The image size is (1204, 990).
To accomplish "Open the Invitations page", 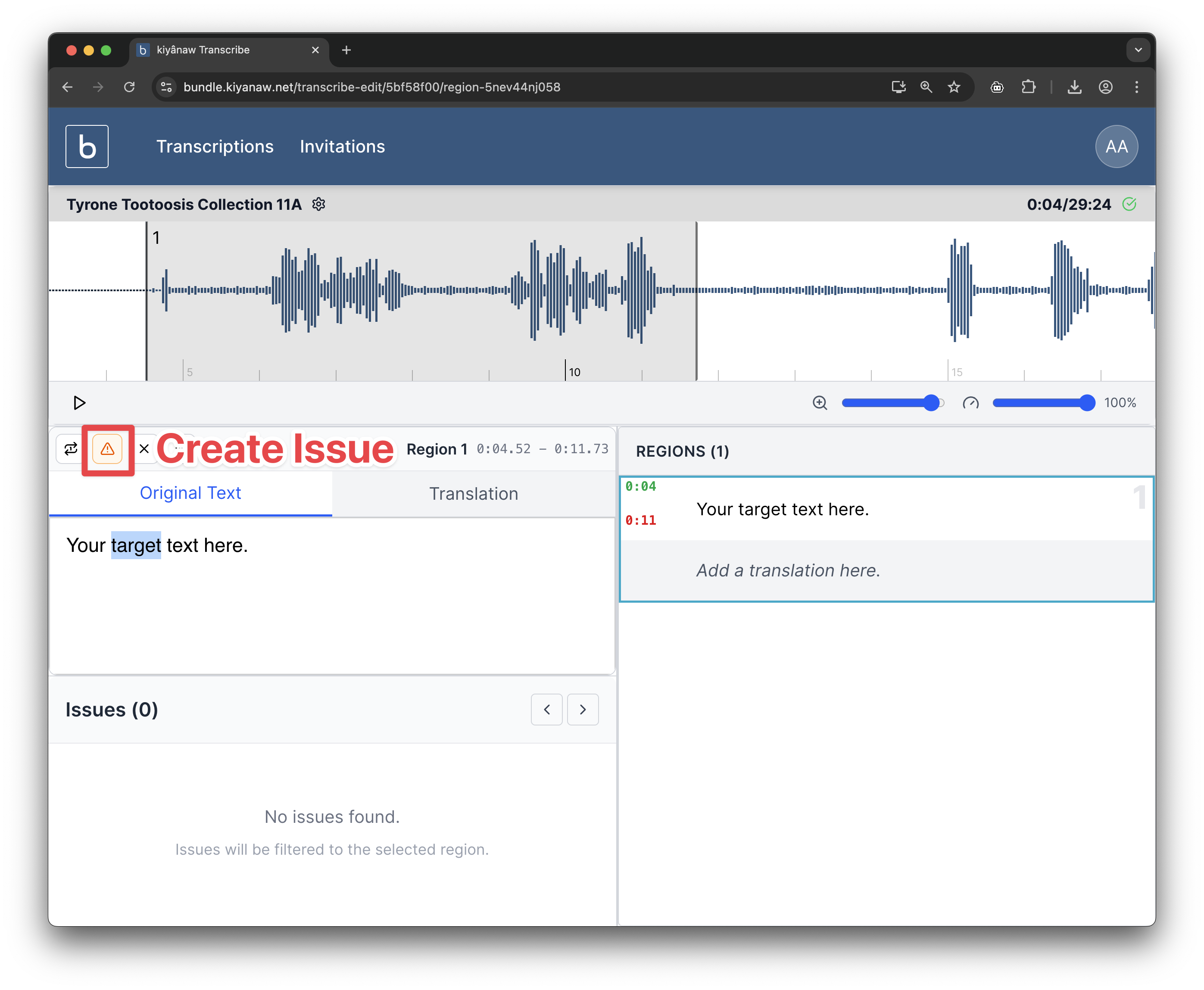I will (342, 146).
